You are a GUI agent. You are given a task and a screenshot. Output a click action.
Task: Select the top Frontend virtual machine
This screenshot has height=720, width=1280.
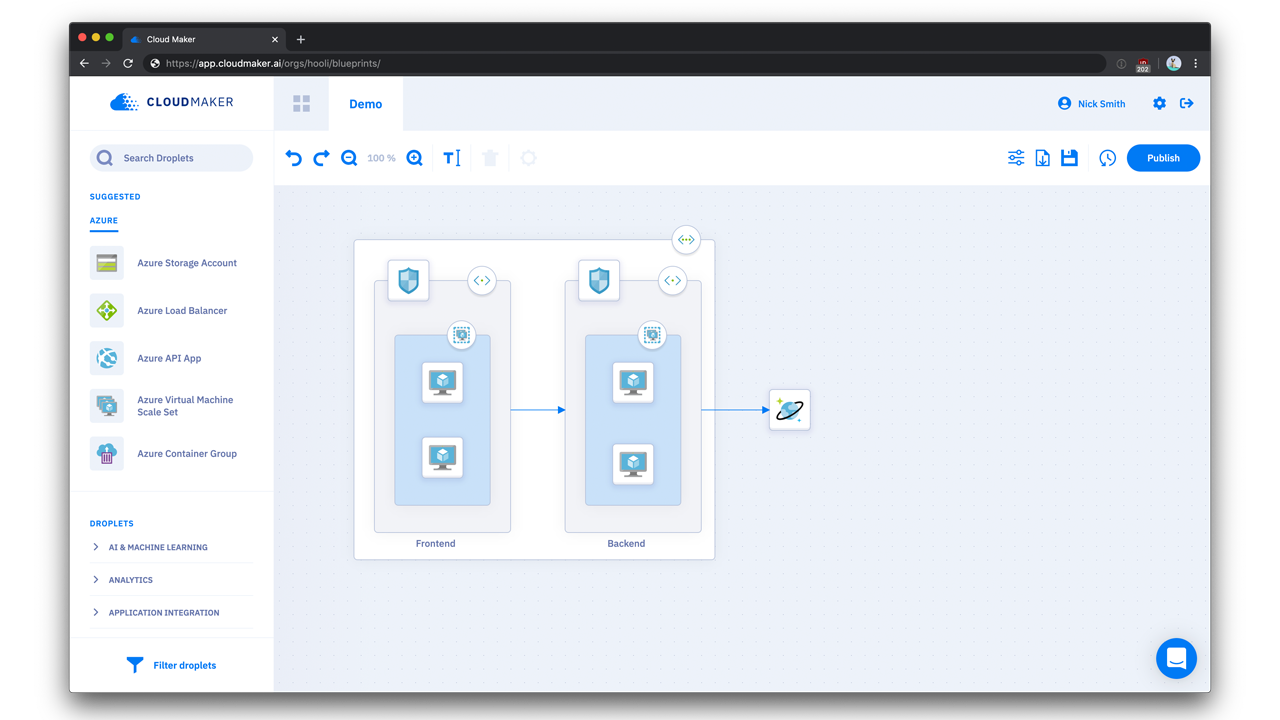(x=442, y=382)
